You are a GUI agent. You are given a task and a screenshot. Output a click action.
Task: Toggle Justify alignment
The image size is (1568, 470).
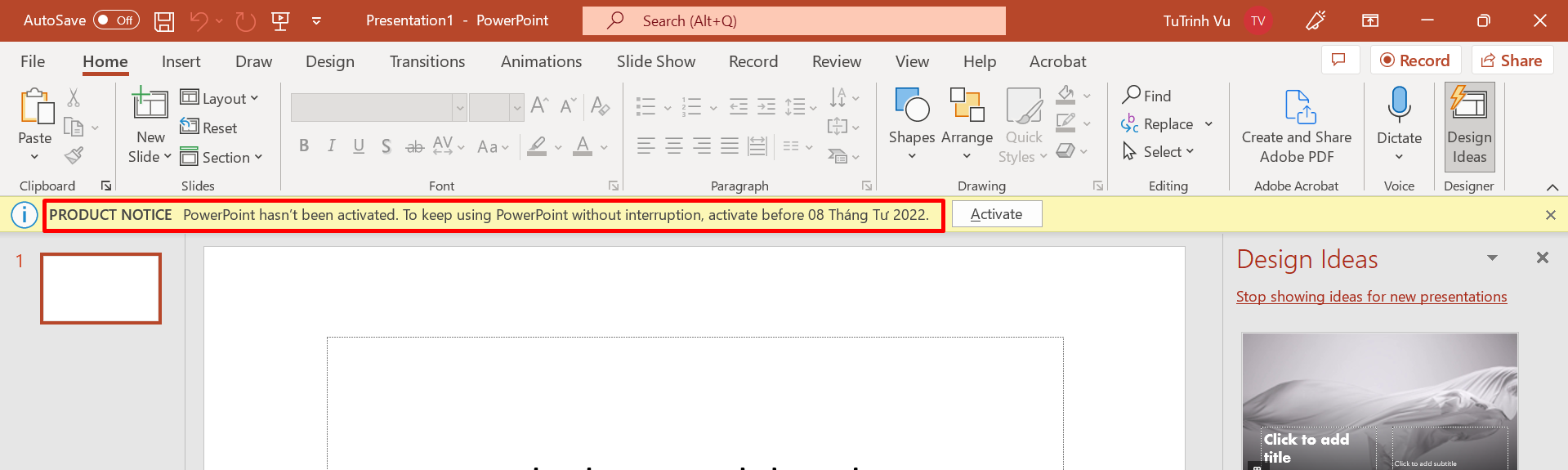point(730,146)
